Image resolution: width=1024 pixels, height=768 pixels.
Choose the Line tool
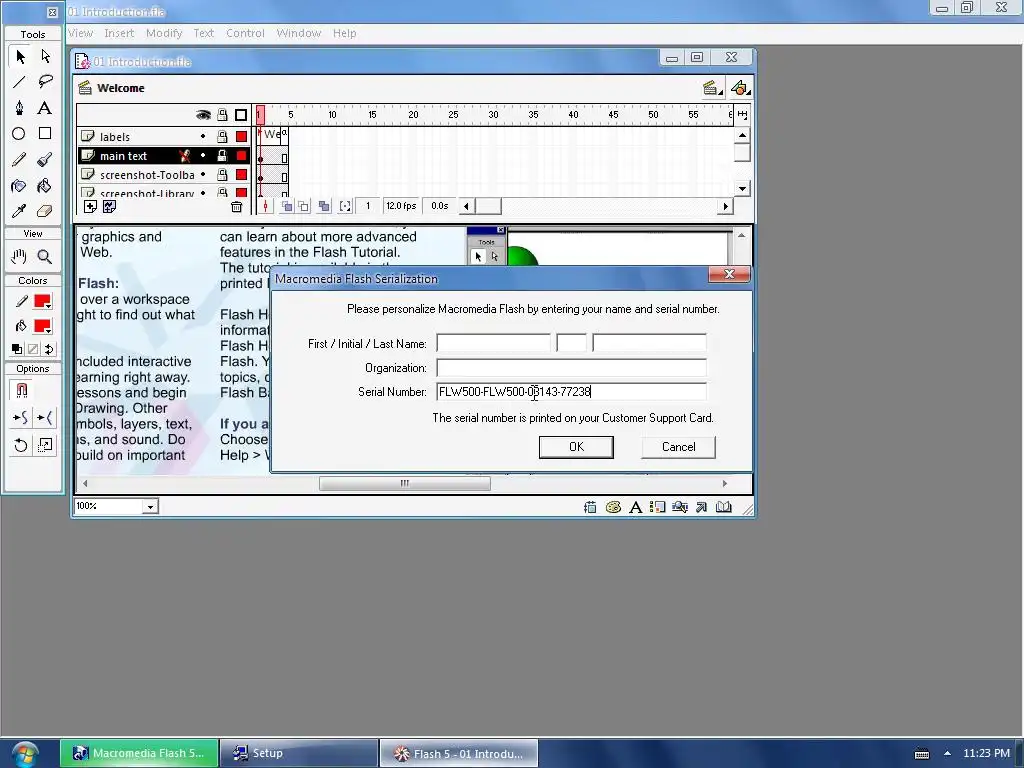pos(20,82)
